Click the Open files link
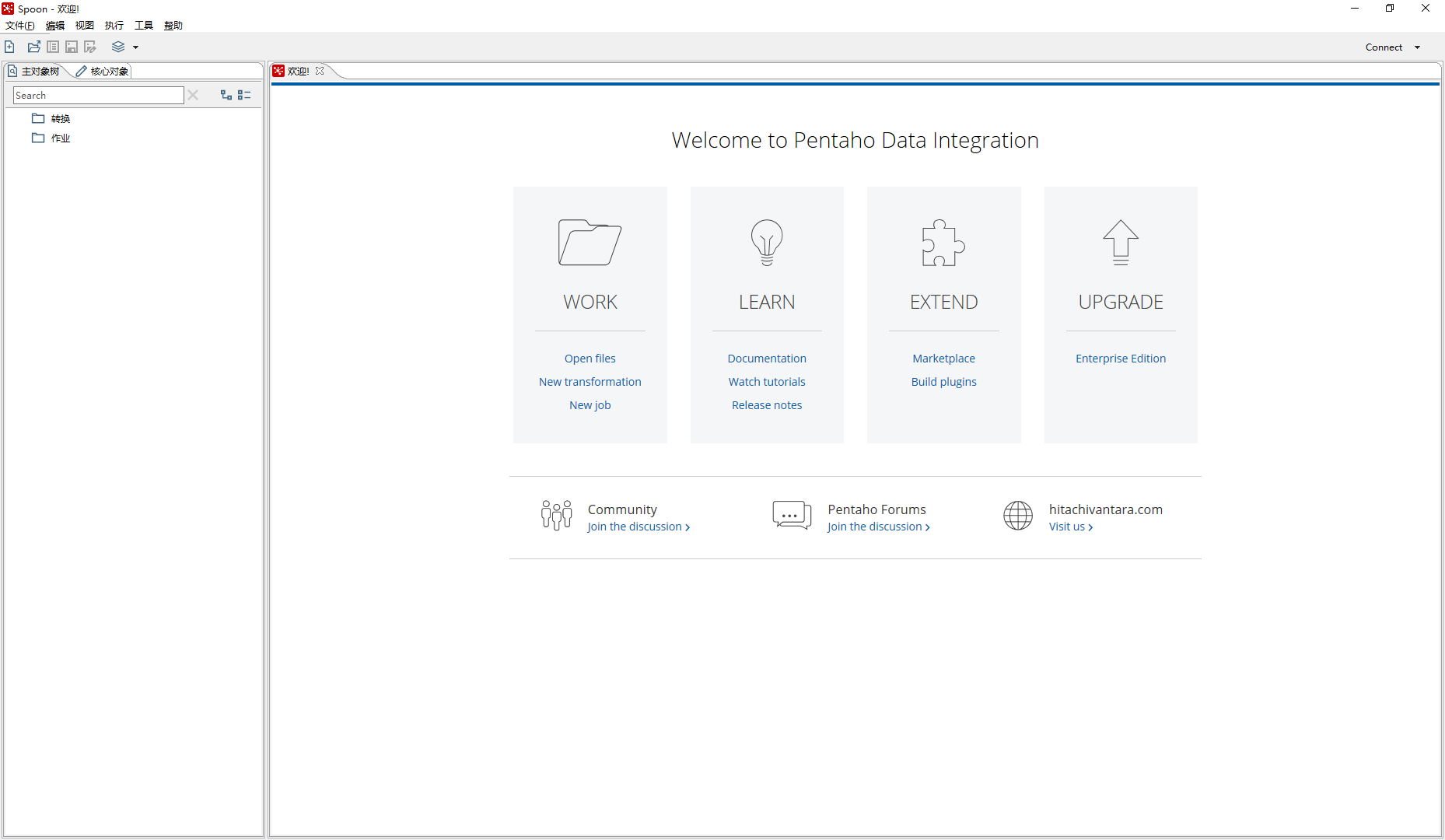Viewport: 1445px width, 840px height. coord(590,359)
